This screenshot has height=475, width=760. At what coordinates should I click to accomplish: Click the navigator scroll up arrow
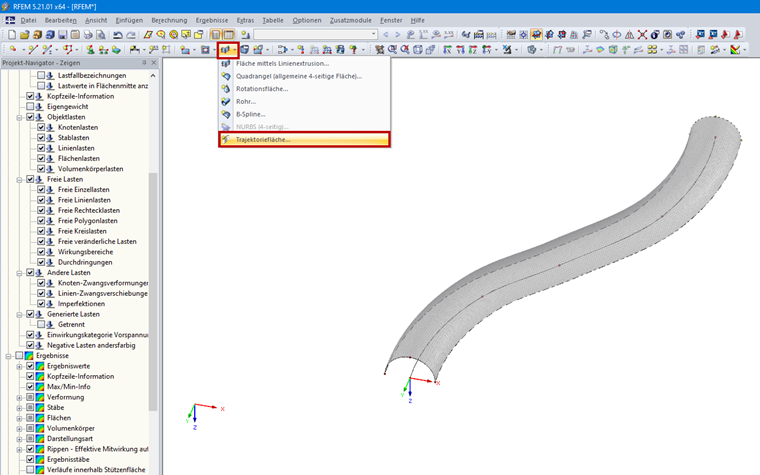[153, 76]
